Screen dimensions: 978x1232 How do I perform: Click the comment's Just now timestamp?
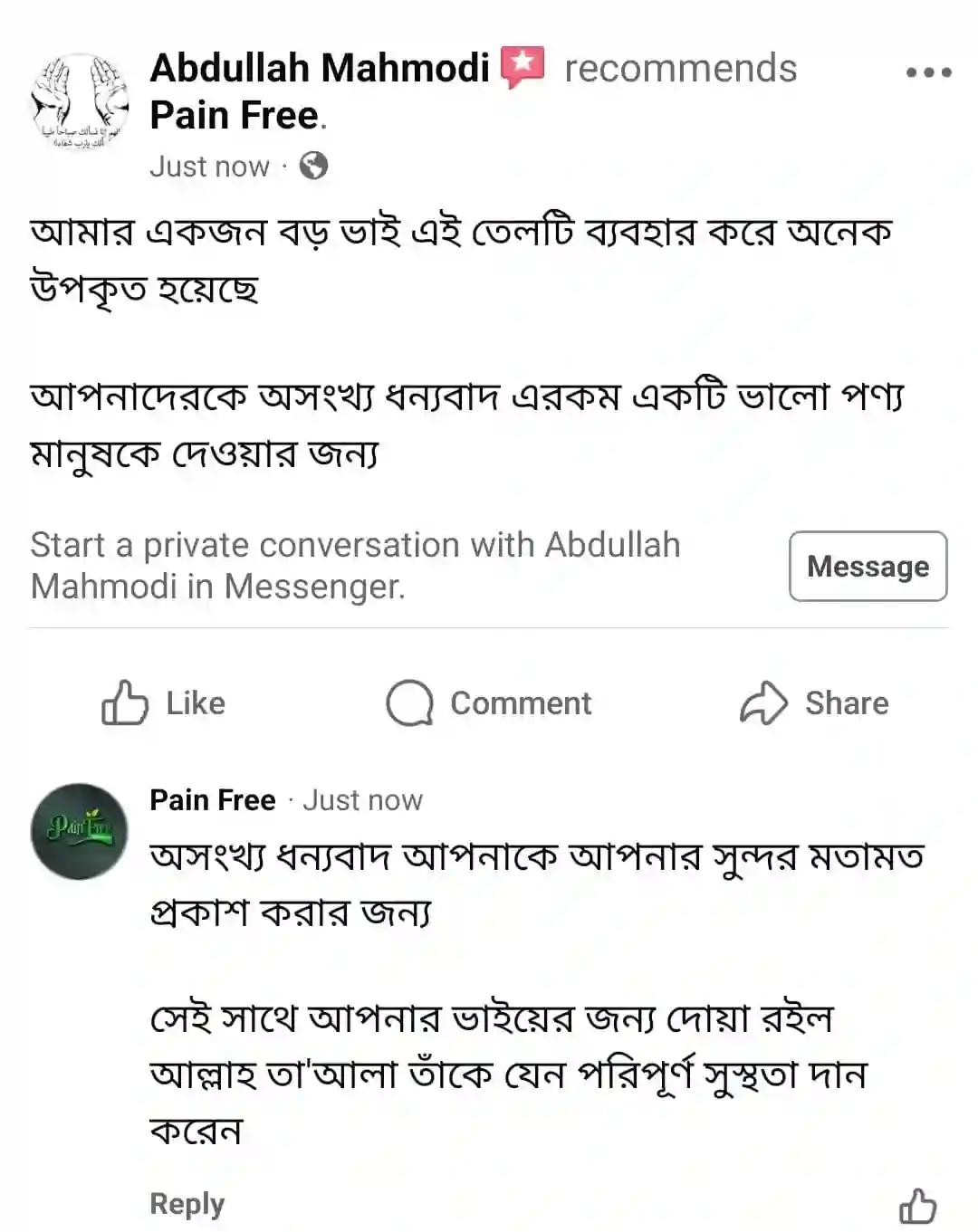(362, 800)
